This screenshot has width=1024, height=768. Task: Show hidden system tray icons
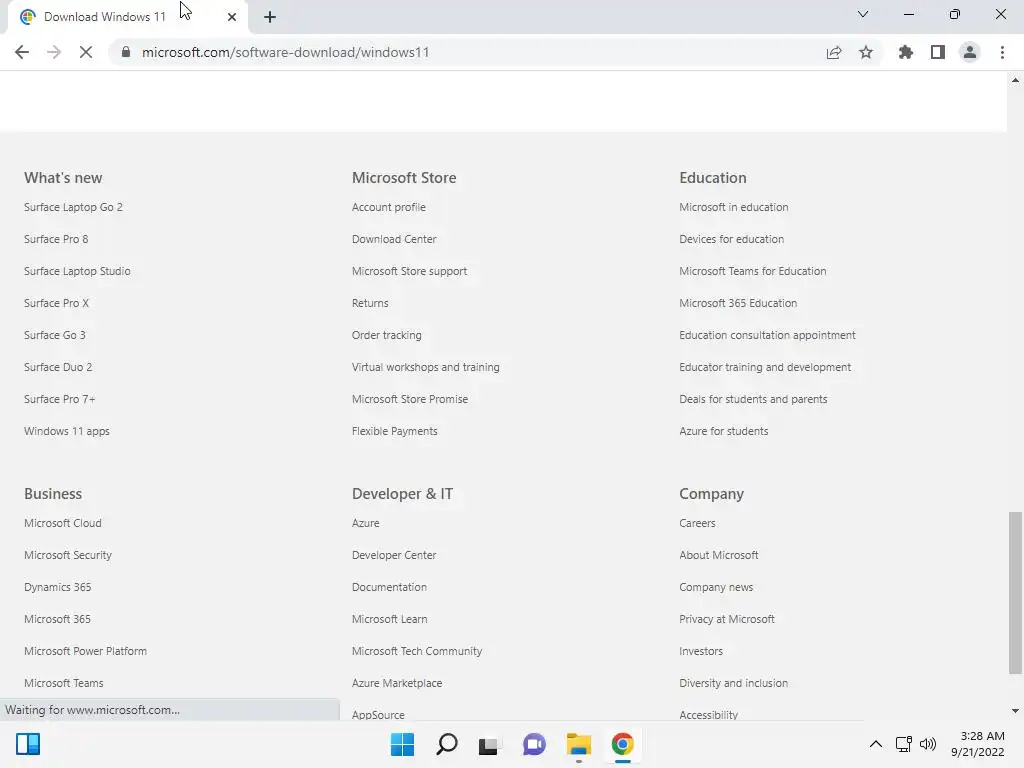tap(876, 744)
